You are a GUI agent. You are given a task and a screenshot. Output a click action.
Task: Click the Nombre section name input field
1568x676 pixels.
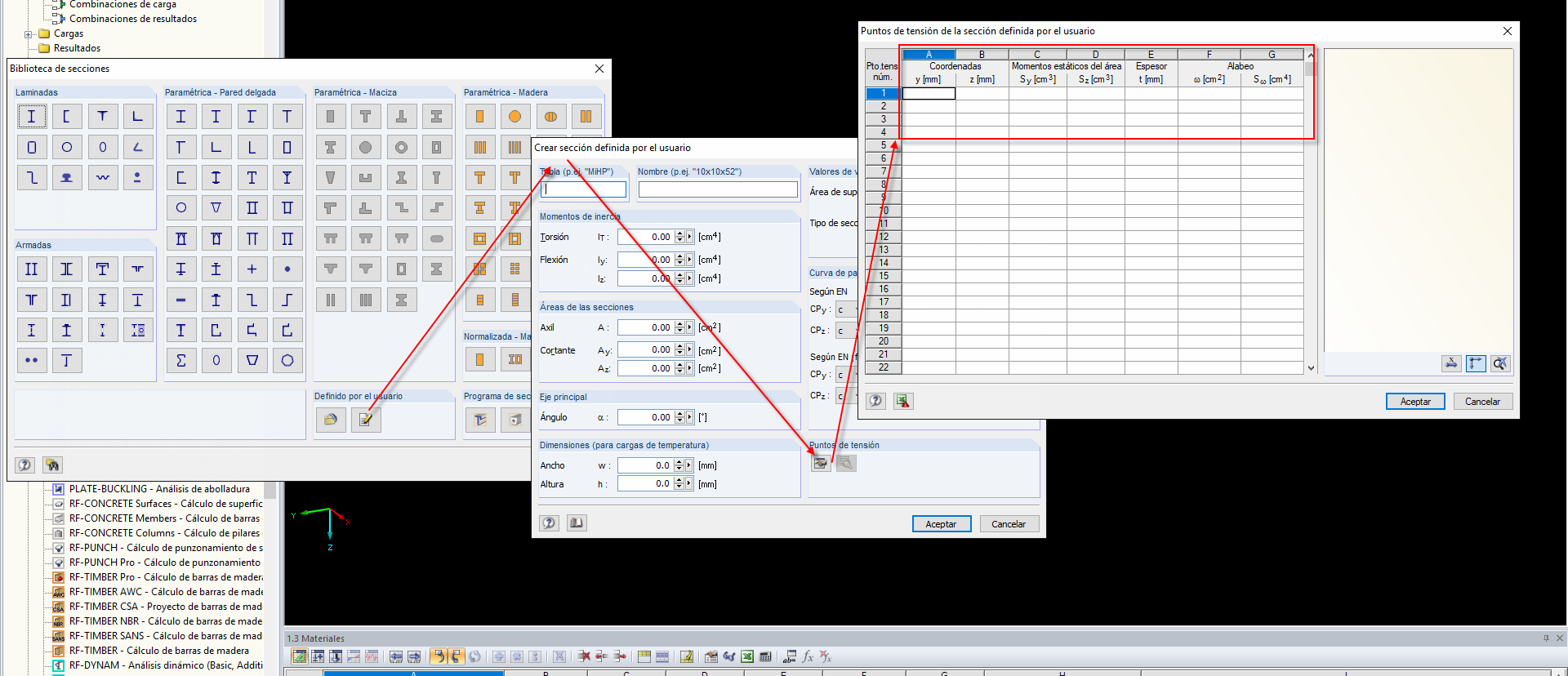point(718,189)
